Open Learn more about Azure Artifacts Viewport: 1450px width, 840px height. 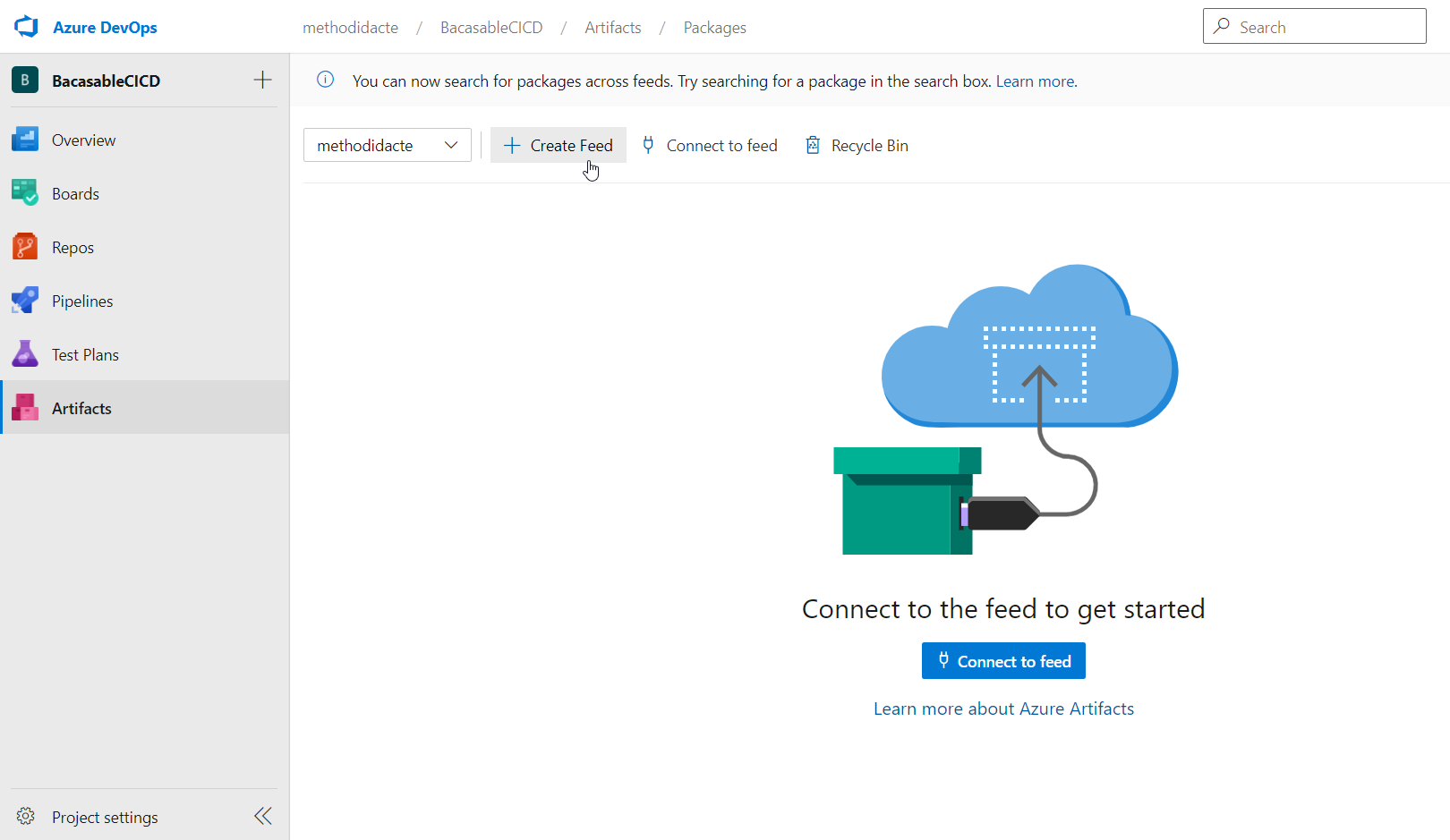click(1003, 708)
